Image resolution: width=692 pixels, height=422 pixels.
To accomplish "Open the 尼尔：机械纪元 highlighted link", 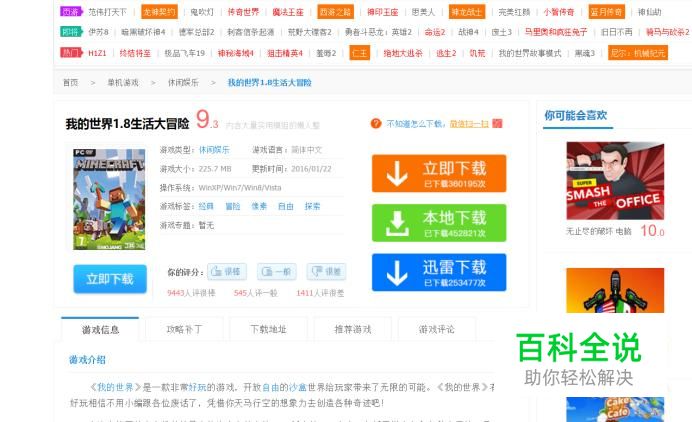I will (638, 53).
